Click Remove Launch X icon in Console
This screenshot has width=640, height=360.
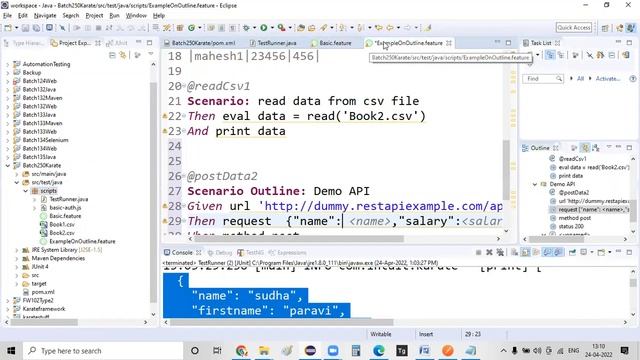[x=489, y=253]
